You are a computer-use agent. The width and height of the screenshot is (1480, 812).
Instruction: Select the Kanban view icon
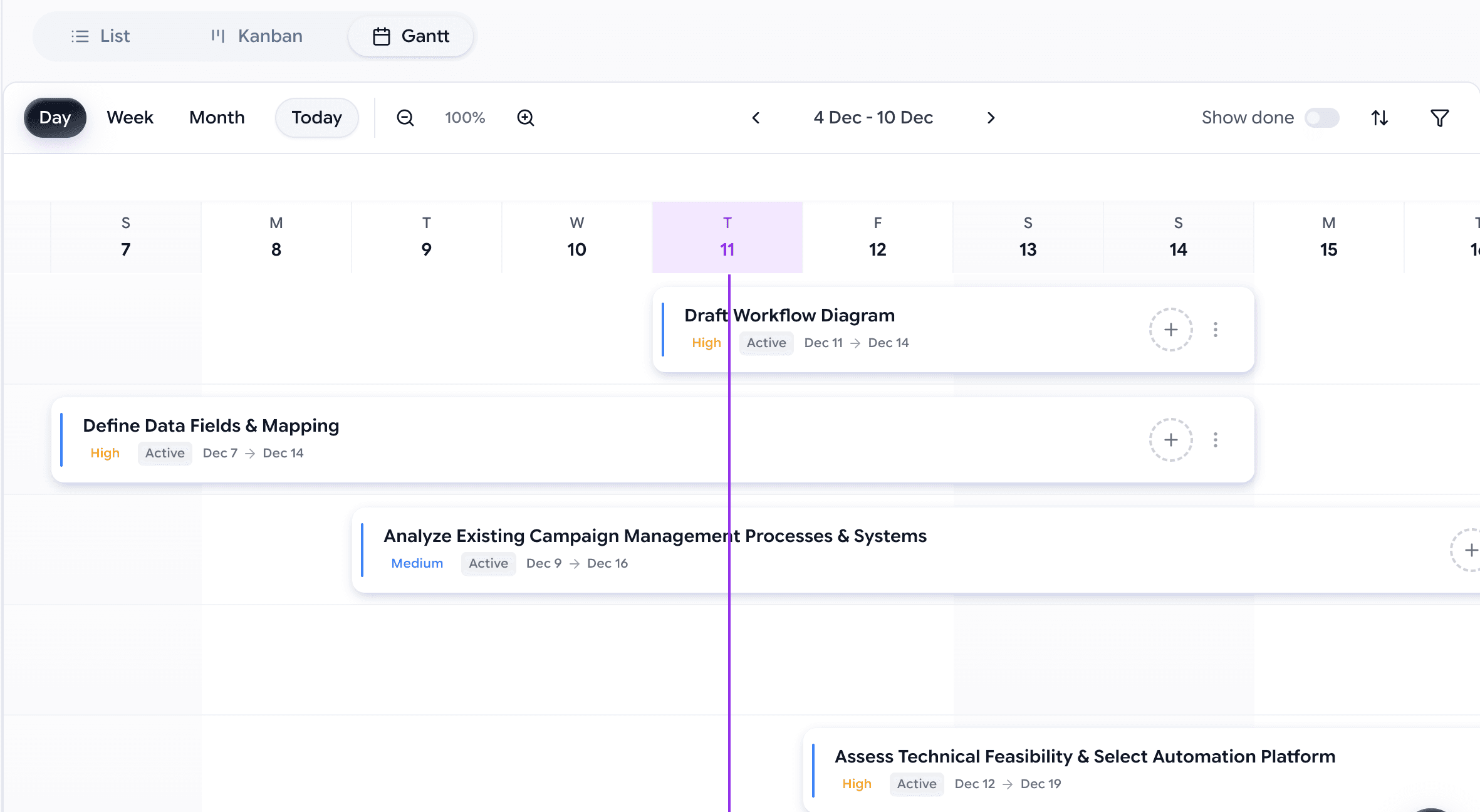217,36
